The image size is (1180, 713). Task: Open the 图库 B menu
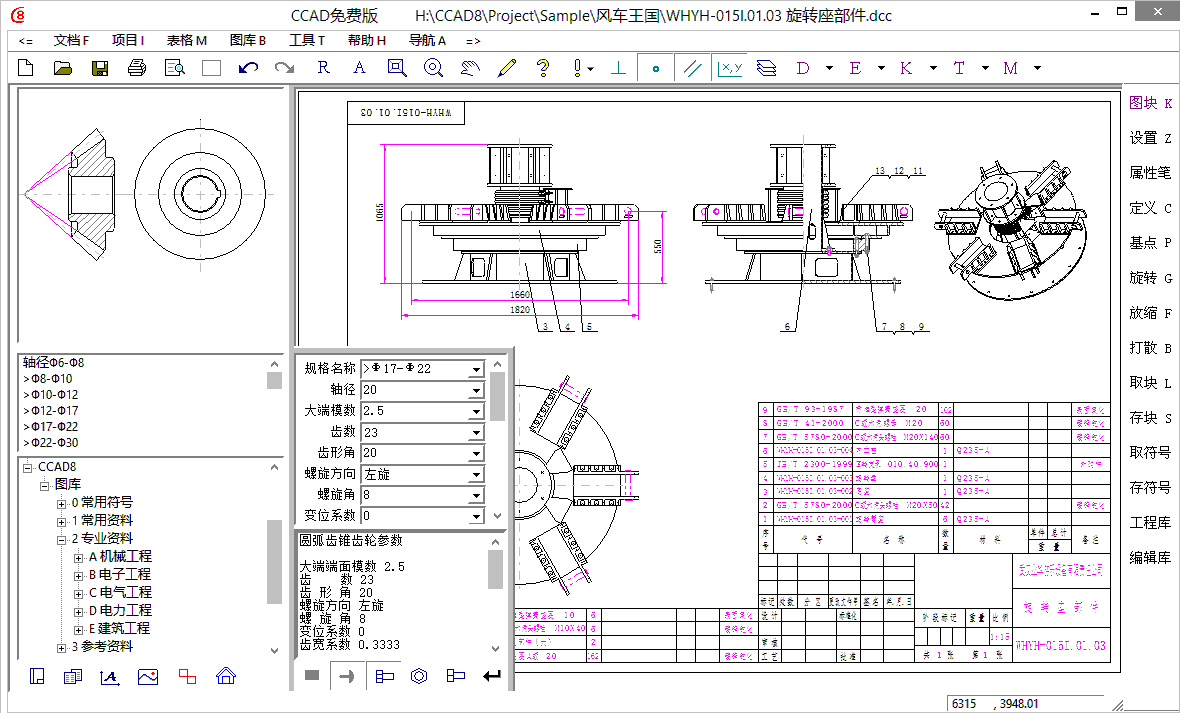pyautogui.click(x=247, y=41)
